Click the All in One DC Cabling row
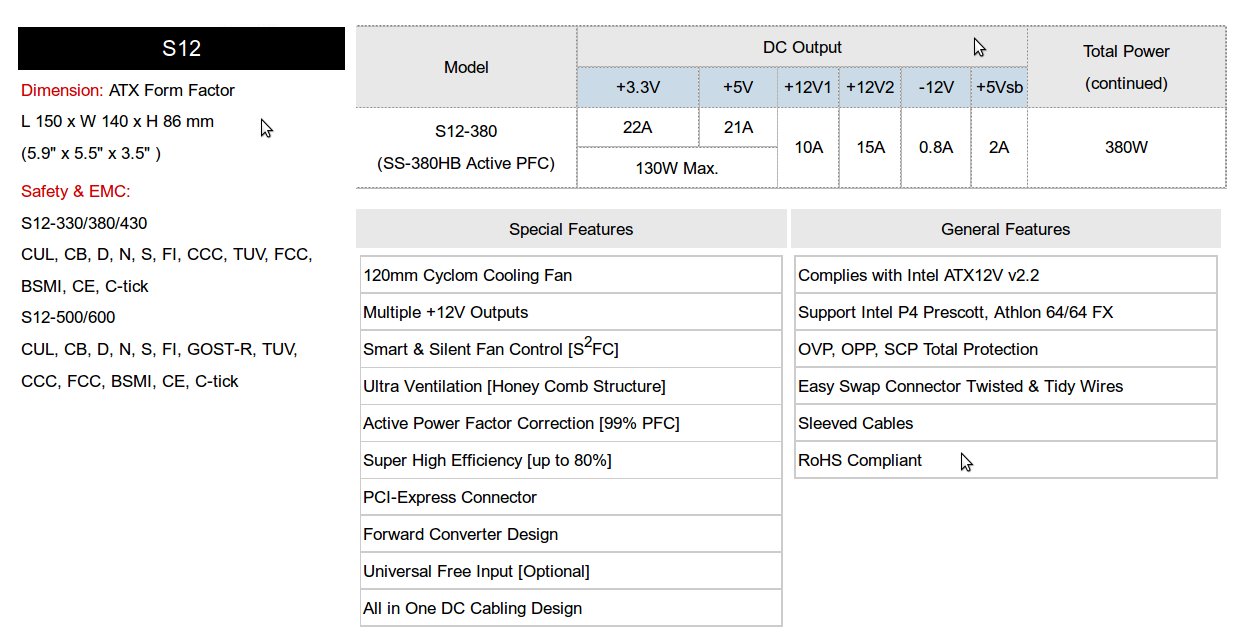This screenshot has height=642, width=1254. point(571,608)
